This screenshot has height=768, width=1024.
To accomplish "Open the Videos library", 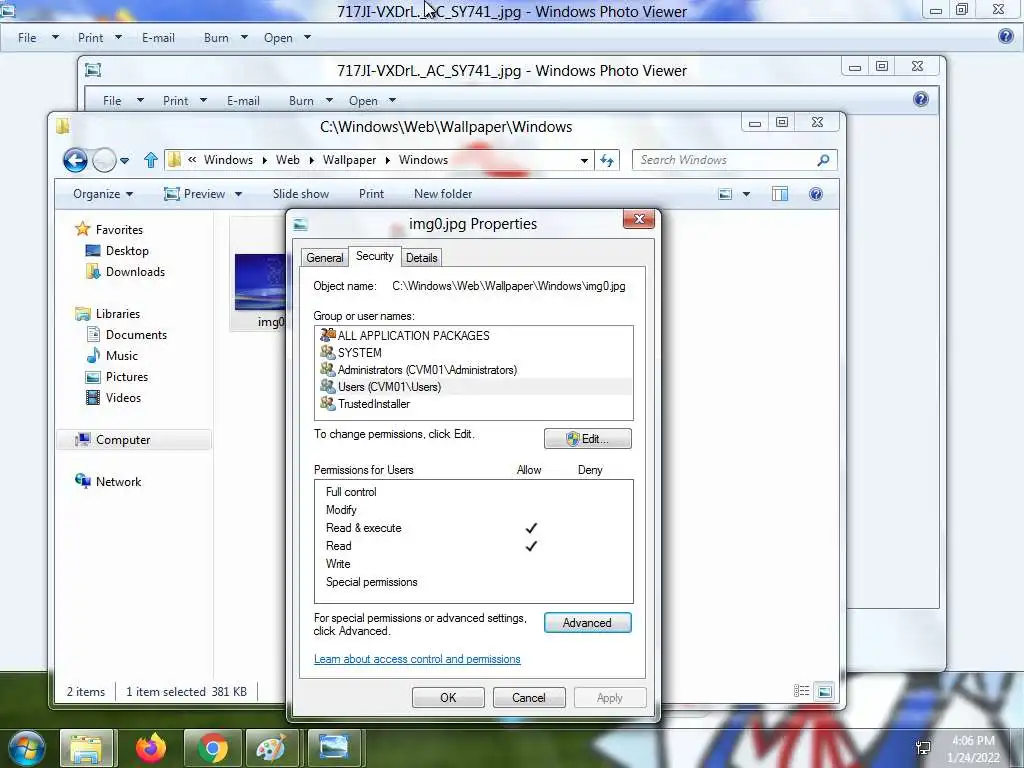I will click(113, 398).
